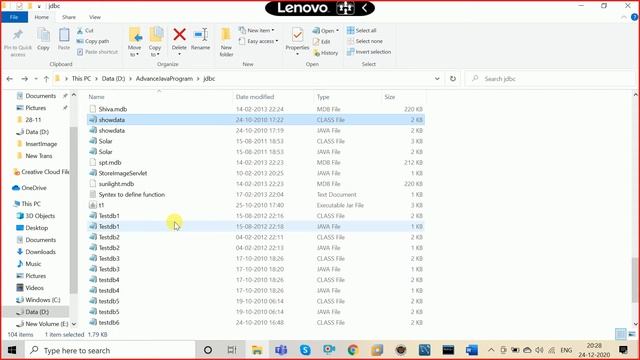Click the taskbar search box
Screen dimensions: 640x360
coord(110,350)
